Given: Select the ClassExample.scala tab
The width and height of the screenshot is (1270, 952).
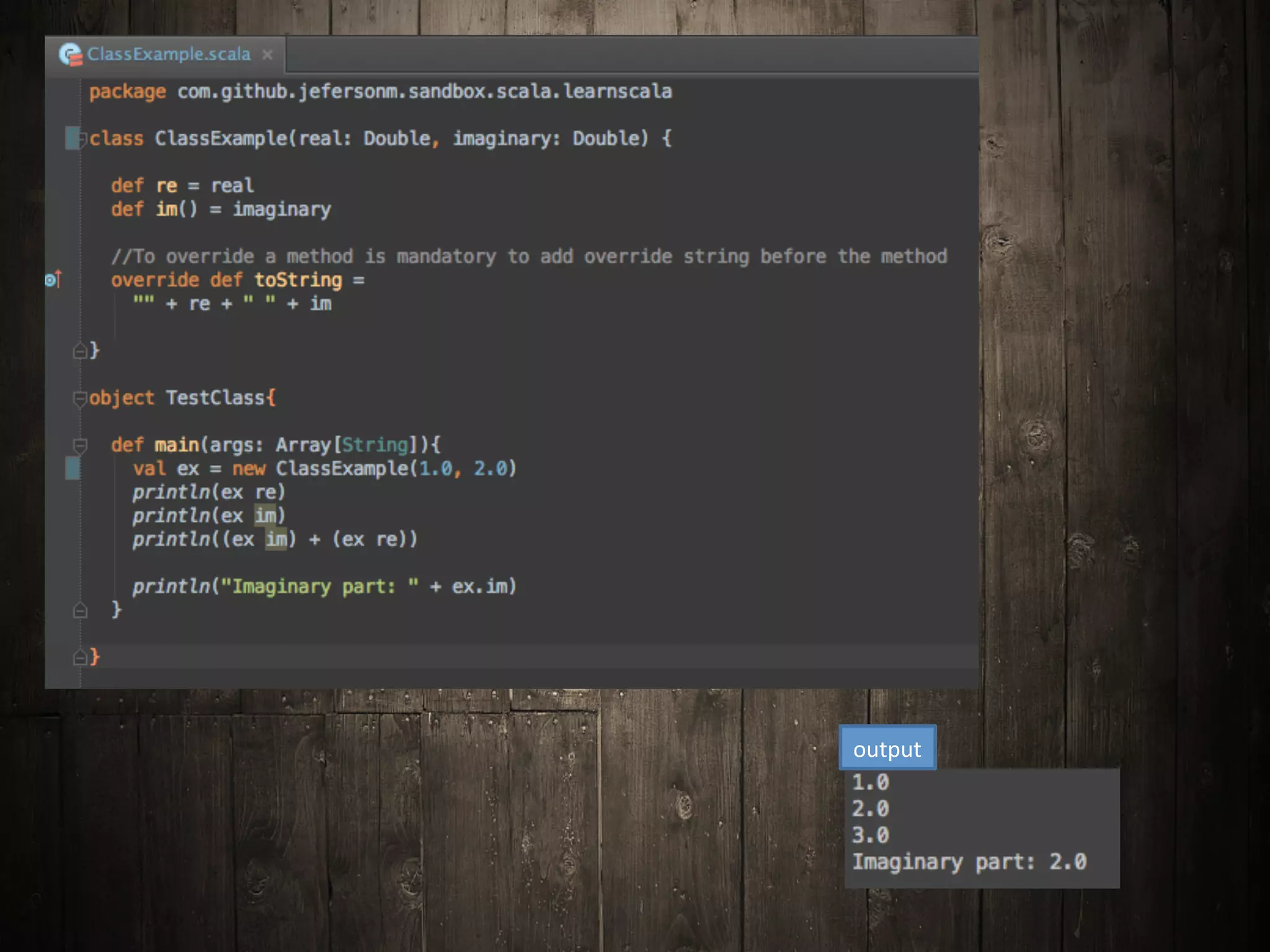Looking at the screenshot, I should pyautogui.click(x=168, y=55).
